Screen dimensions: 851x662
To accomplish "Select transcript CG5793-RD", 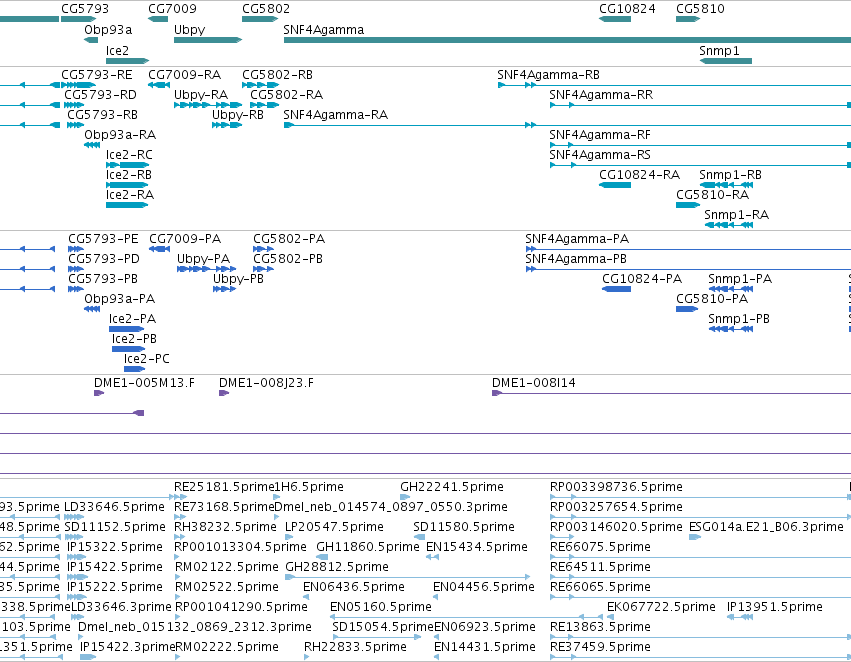I will click(100, 94).
